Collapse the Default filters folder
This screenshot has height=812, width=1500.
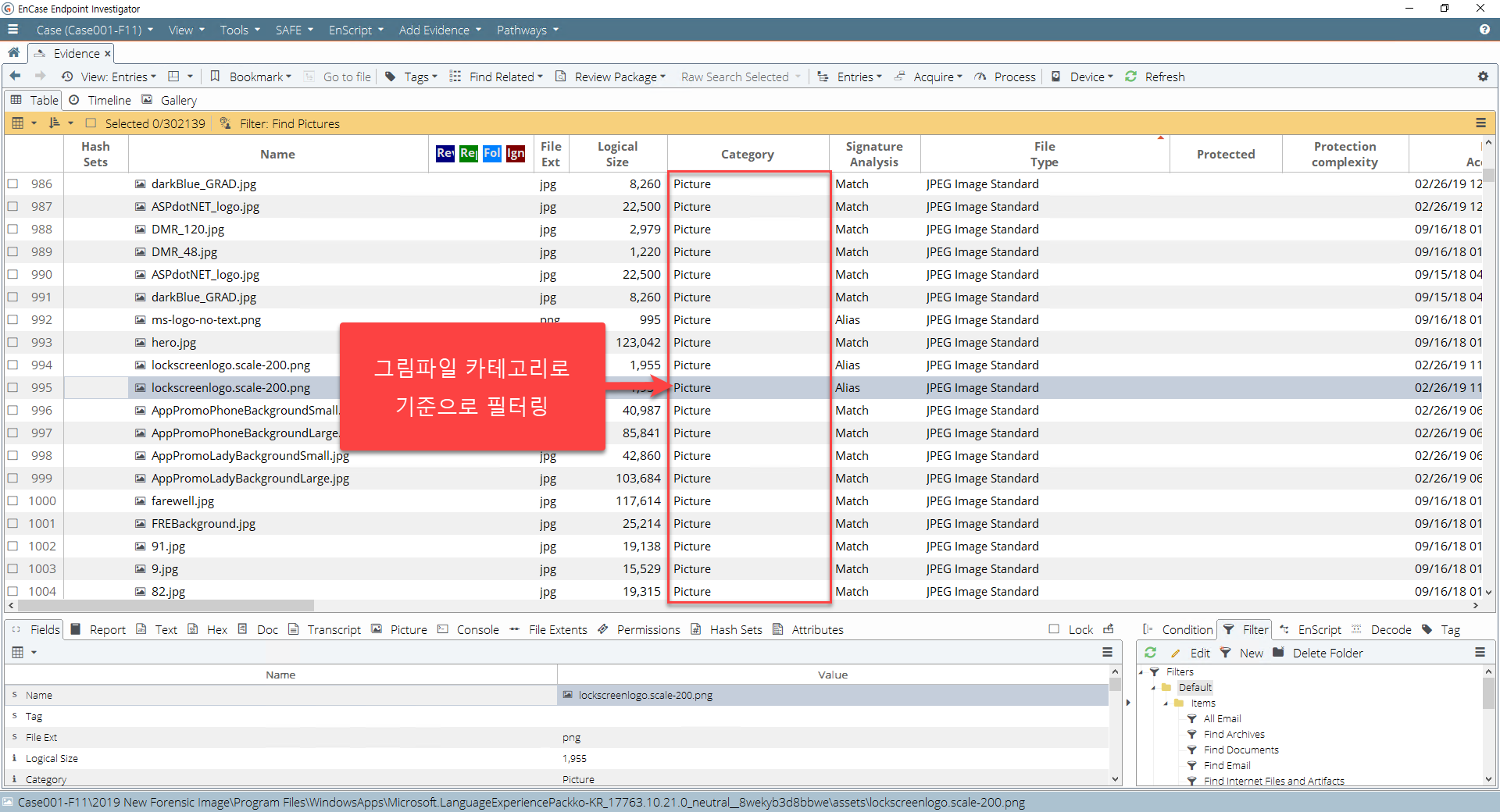(1153, 688)
